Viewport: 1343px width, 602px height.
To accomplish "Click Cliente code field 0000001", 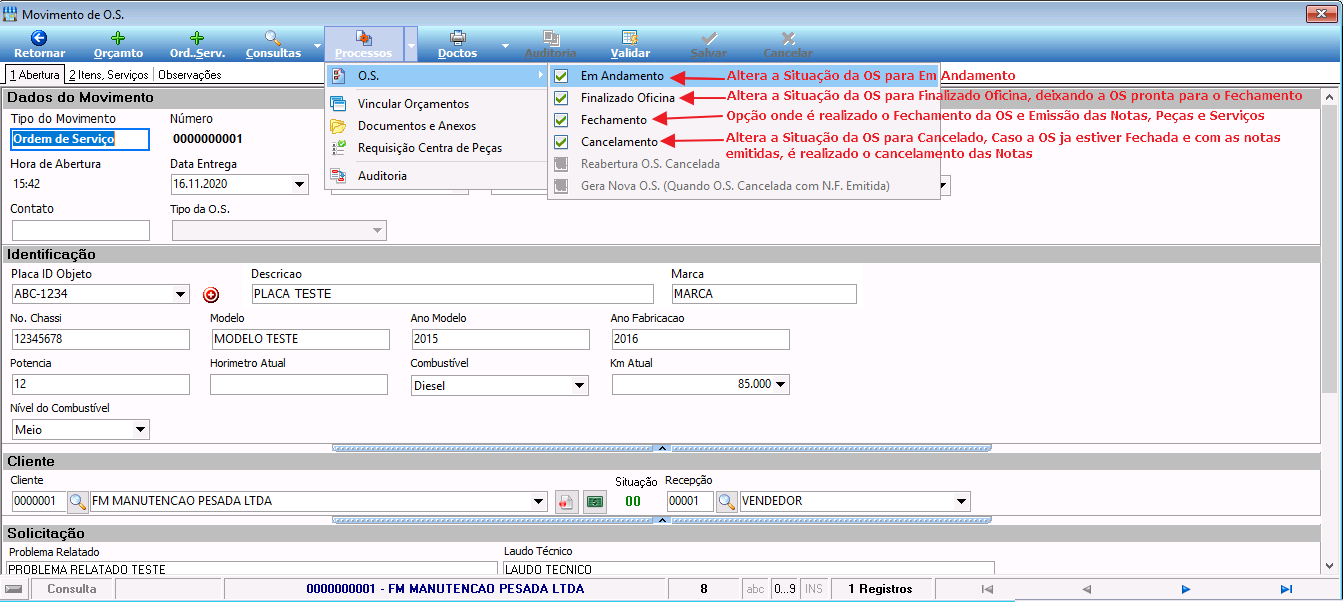I will coord(38,501).
